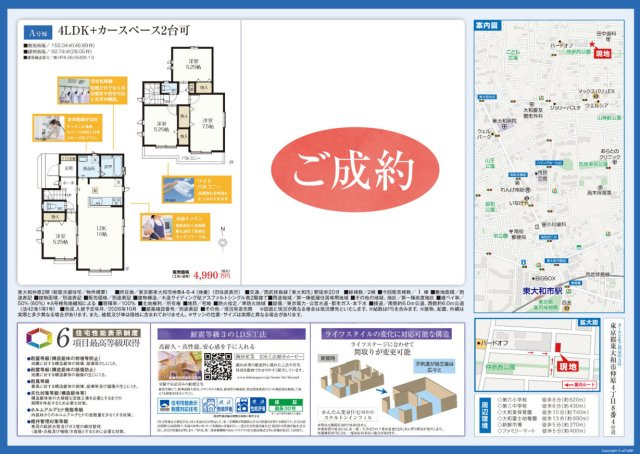Click the red star marker on the guide map
Image resolution: width=640 pixels, height=454 pixels.
(x=592, y=44)
